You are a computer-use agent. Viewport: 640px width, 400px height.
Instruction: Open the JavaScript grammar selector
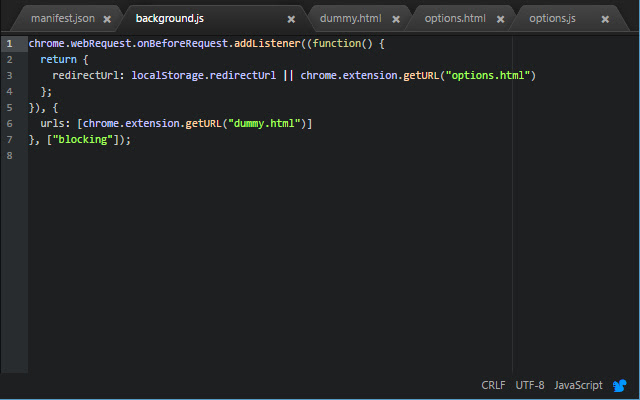pos(578,385)
